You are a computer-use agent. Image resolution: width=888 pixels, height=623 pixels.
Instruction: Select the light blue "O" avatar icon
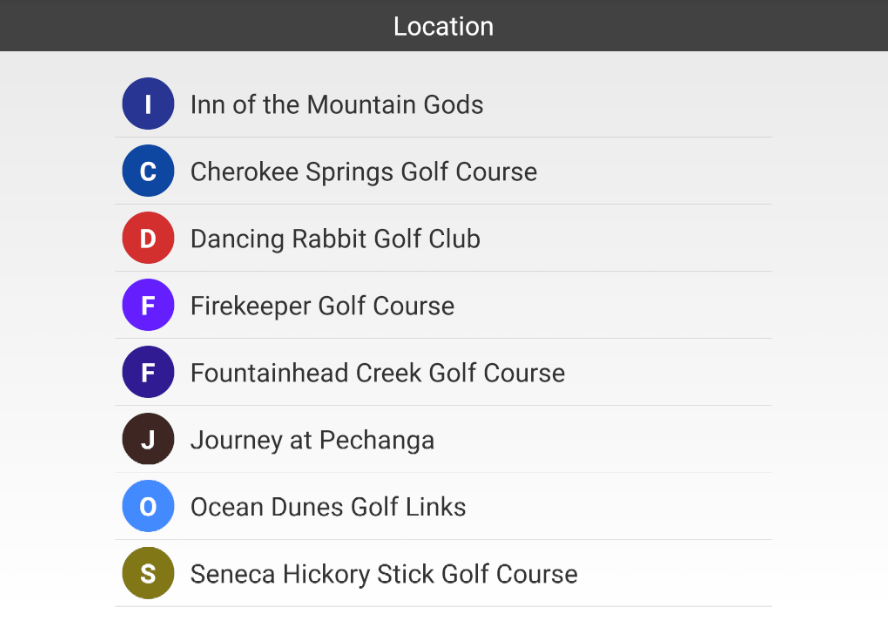point(148,506)
